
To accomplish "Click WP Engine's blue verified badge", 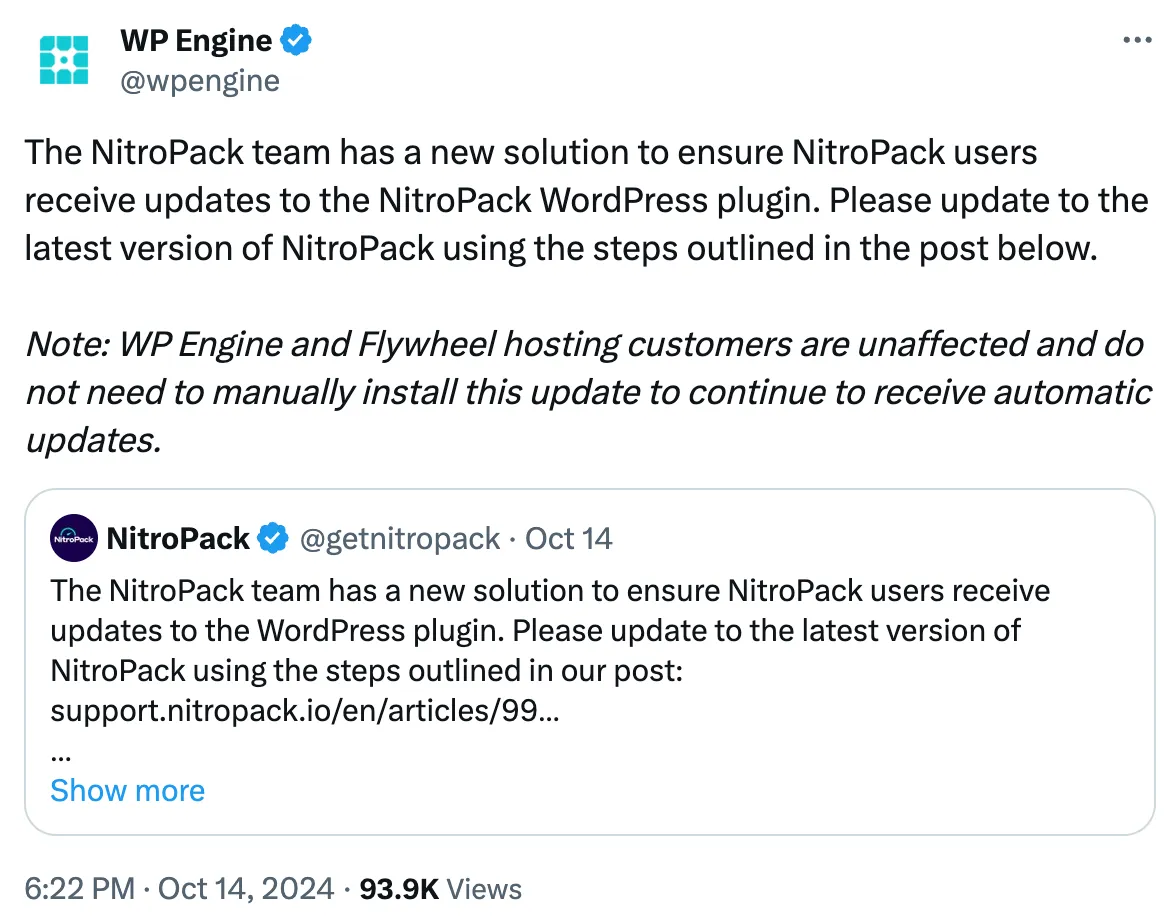I will pos(297,41).
